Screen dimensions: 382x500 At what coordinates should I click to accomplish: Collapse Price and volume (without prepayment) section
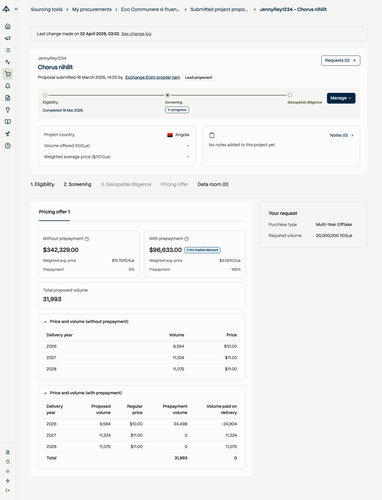(x=45, y=322)
